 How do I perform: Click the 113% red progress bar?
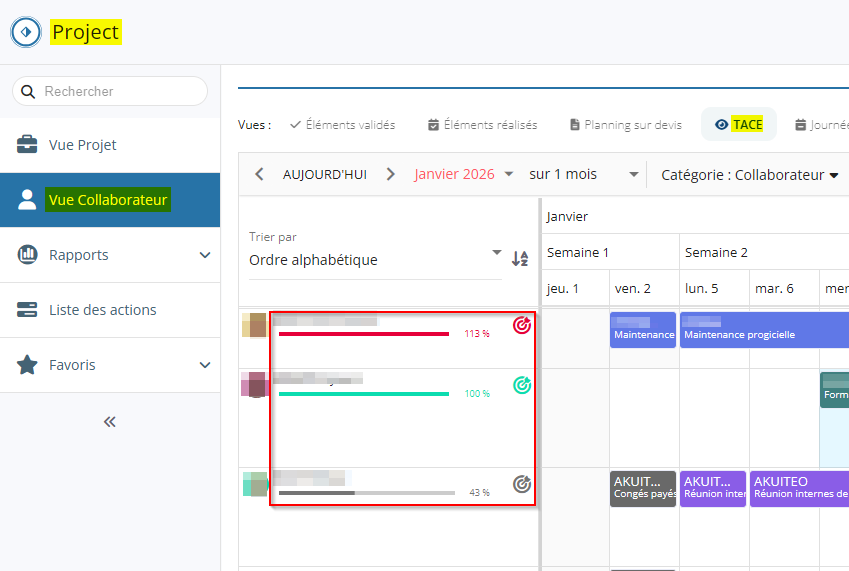[x=364, y=334]
